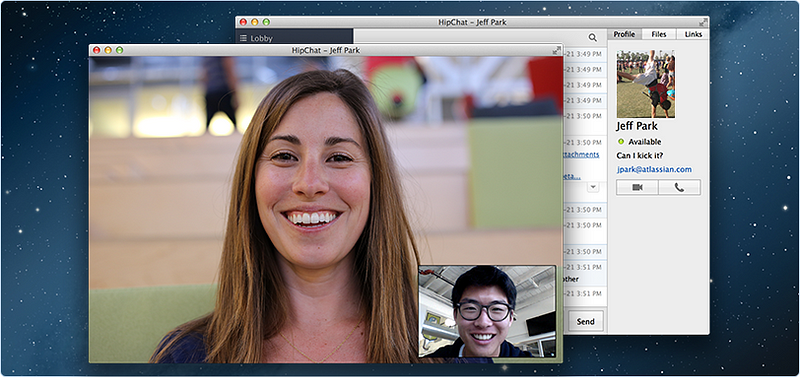Toggle fullscreen on the back chat window

[703, 22]
